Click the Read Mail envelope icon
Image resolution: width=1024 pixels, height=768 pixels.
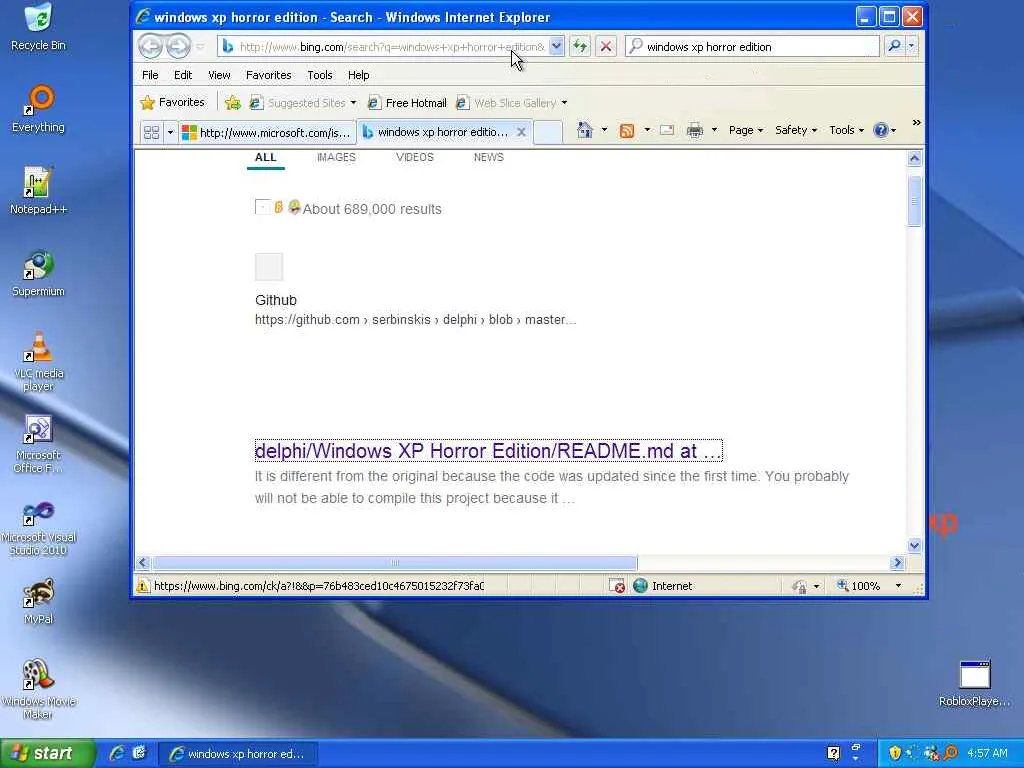pos(667,130)
